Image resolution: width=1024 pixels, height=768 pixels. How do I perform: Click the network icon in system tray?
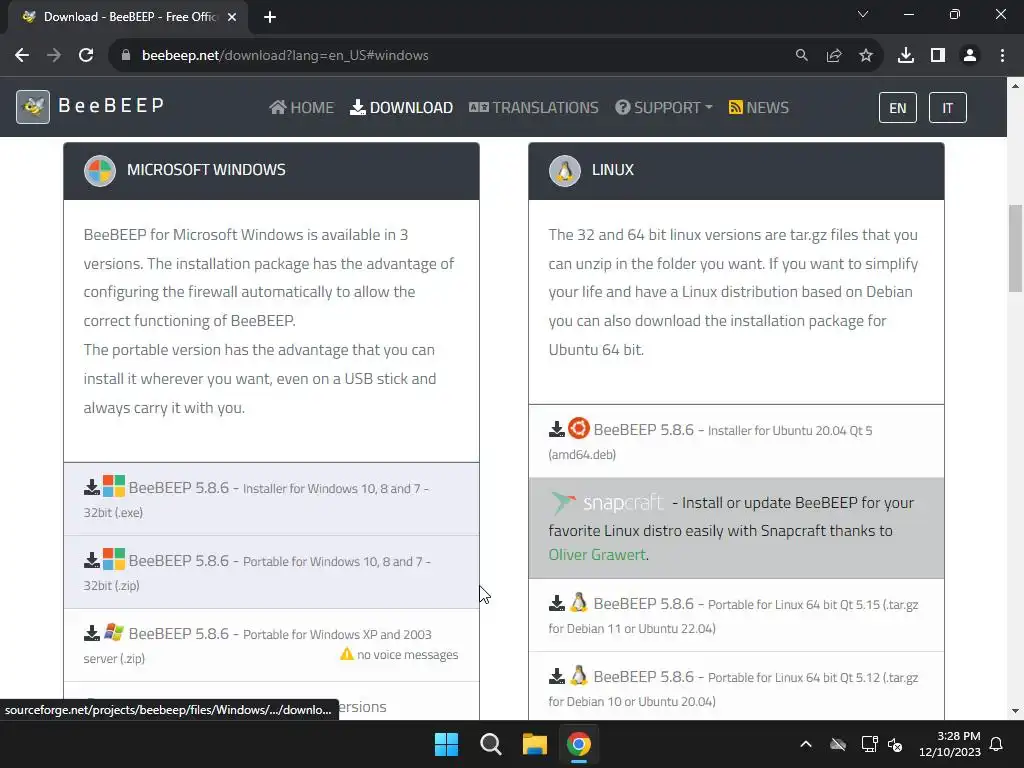(x=869, y=744)
